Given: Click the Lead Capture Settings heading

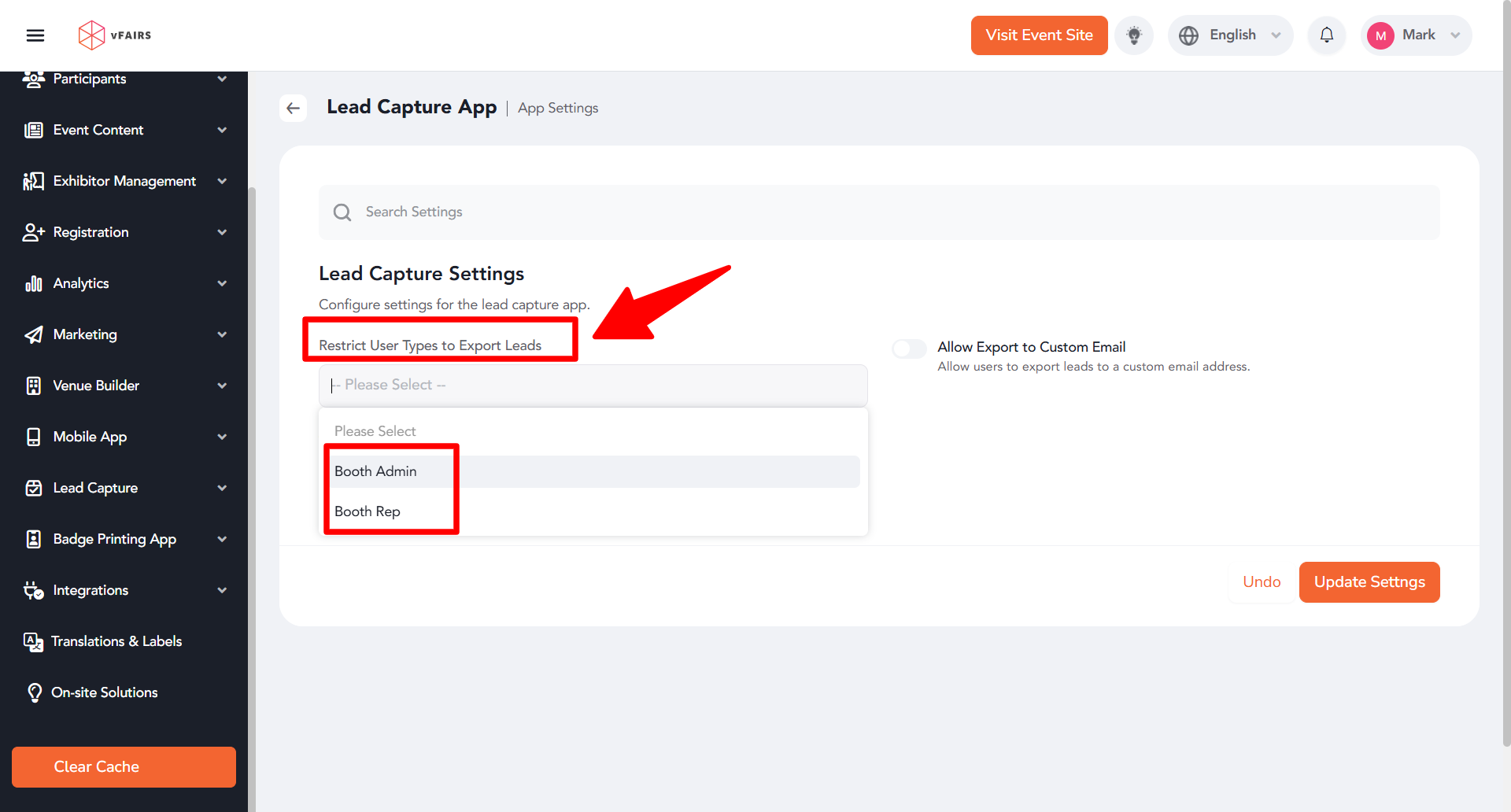Looking at the screenshot, I should tap(421, 274).
